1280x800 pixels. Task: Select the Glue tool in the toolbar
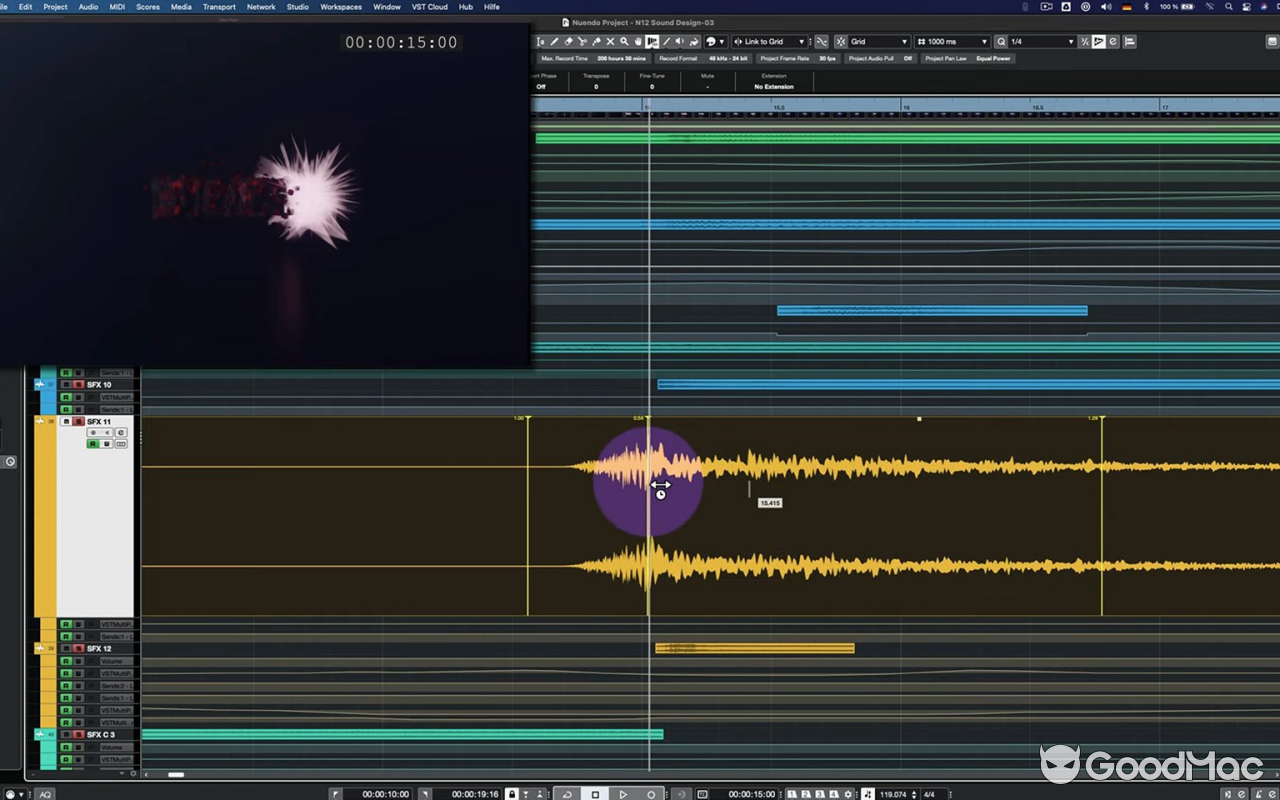click(x=596, y=41)
